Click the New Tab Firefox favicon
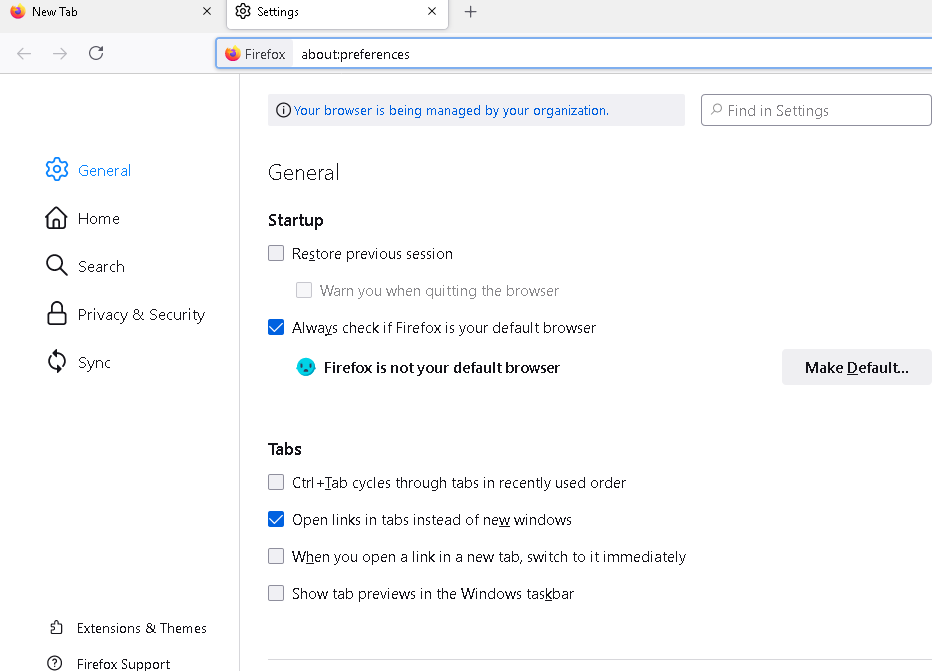 (18, 11)
